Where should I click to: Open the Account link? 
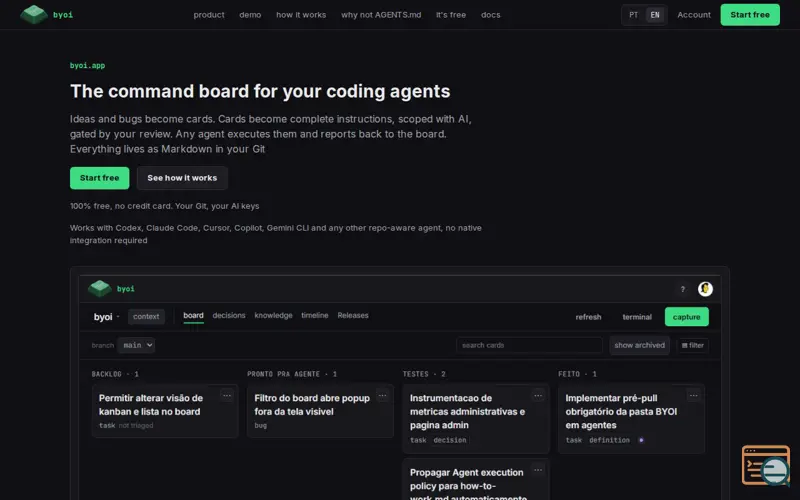tap(693, 15)
